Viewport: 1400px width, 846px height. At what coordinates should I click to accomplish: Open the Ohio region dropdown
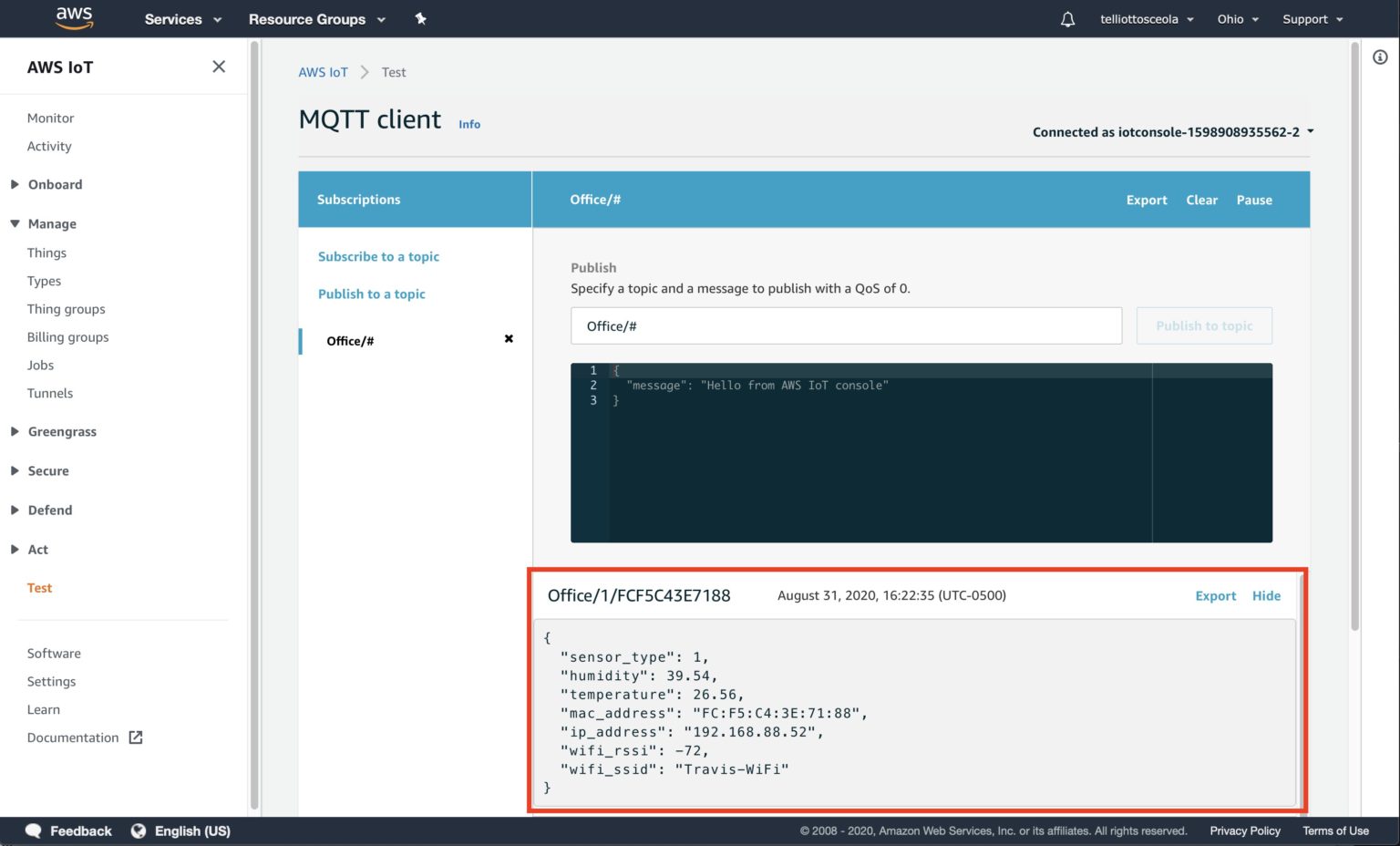(x=1238, y=19)
